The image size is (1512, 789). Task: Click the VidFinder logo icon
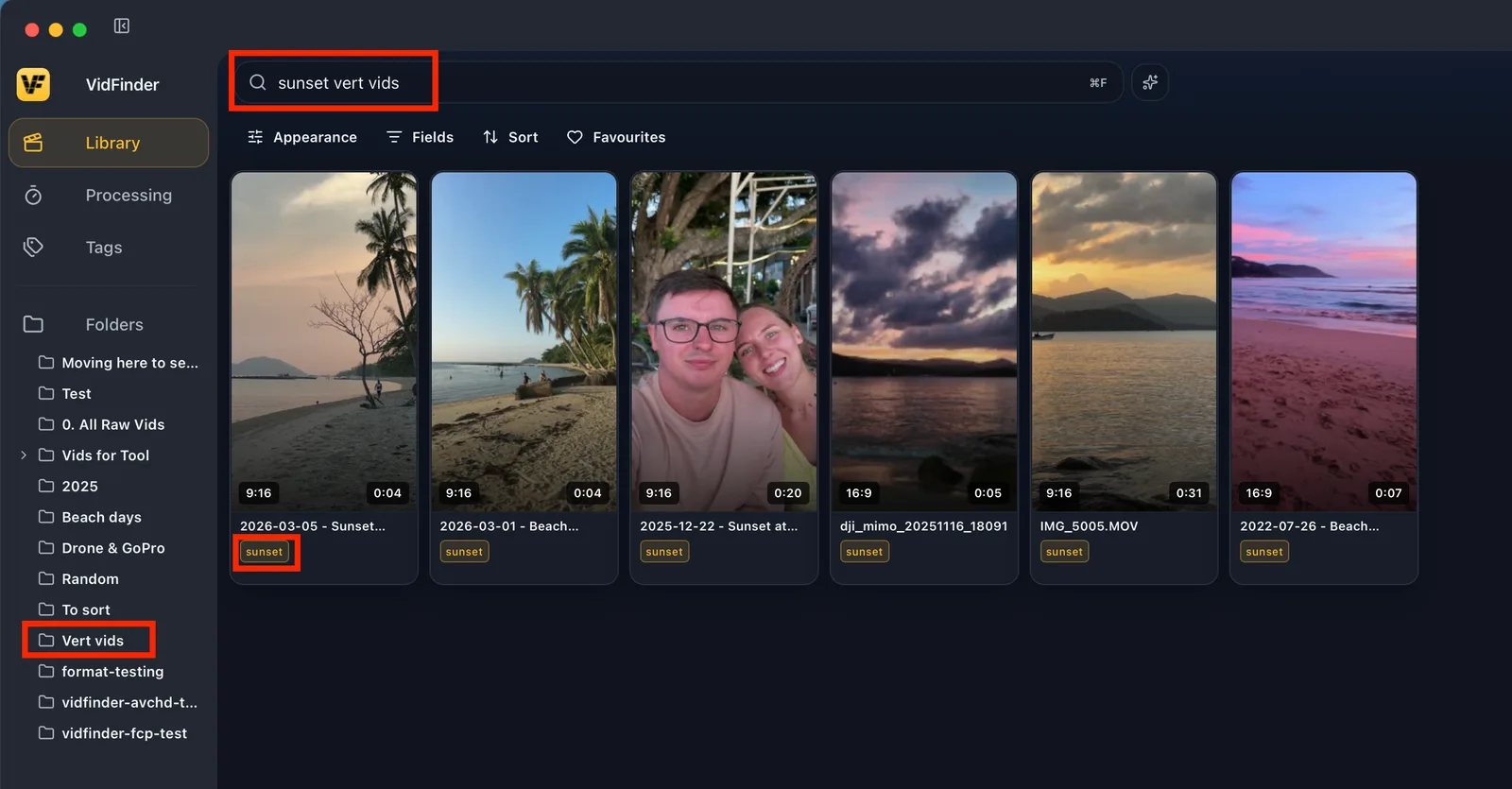(33, 84)
